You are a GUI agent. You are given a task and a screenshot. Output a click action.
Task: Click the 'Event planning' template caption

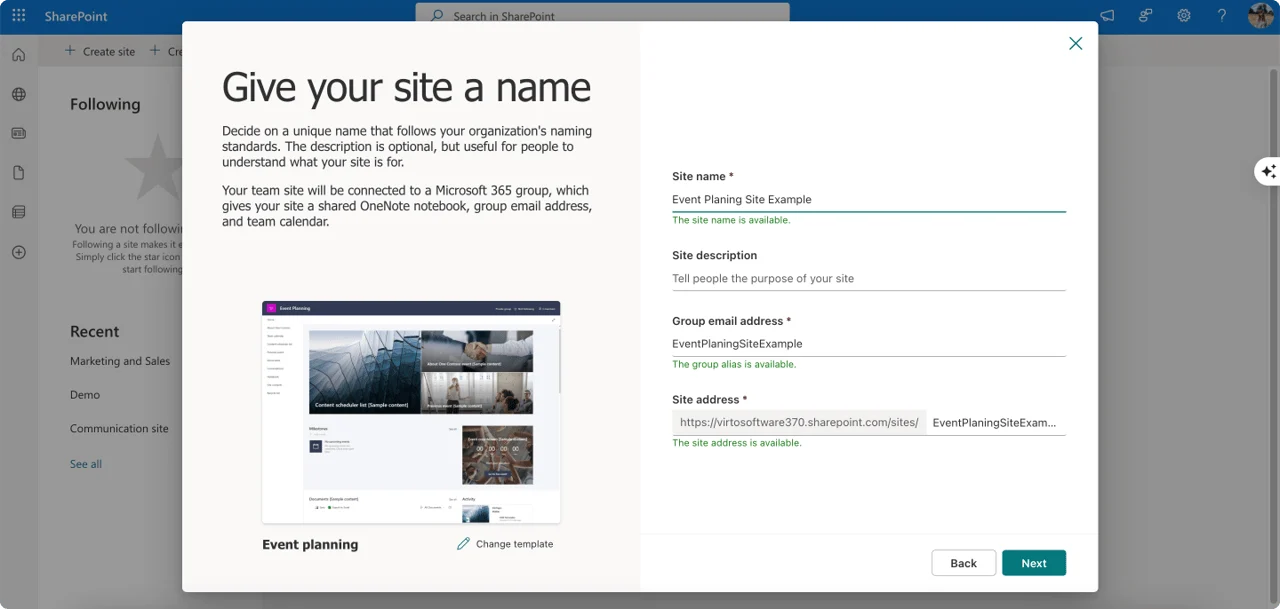[310, 545]
